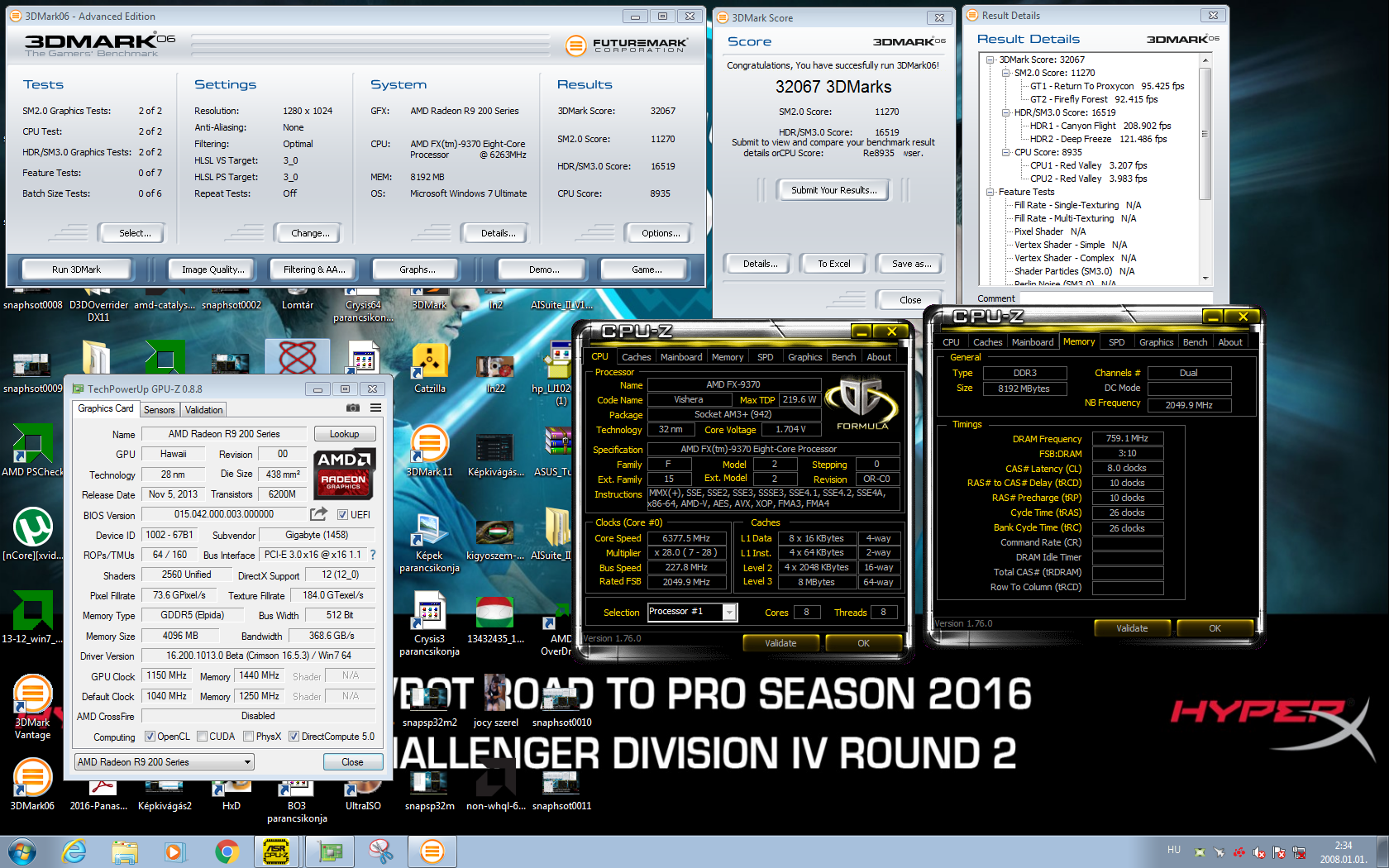Toggle the PhysX checkbox
1389x868 pixels.
click(248, 737)
